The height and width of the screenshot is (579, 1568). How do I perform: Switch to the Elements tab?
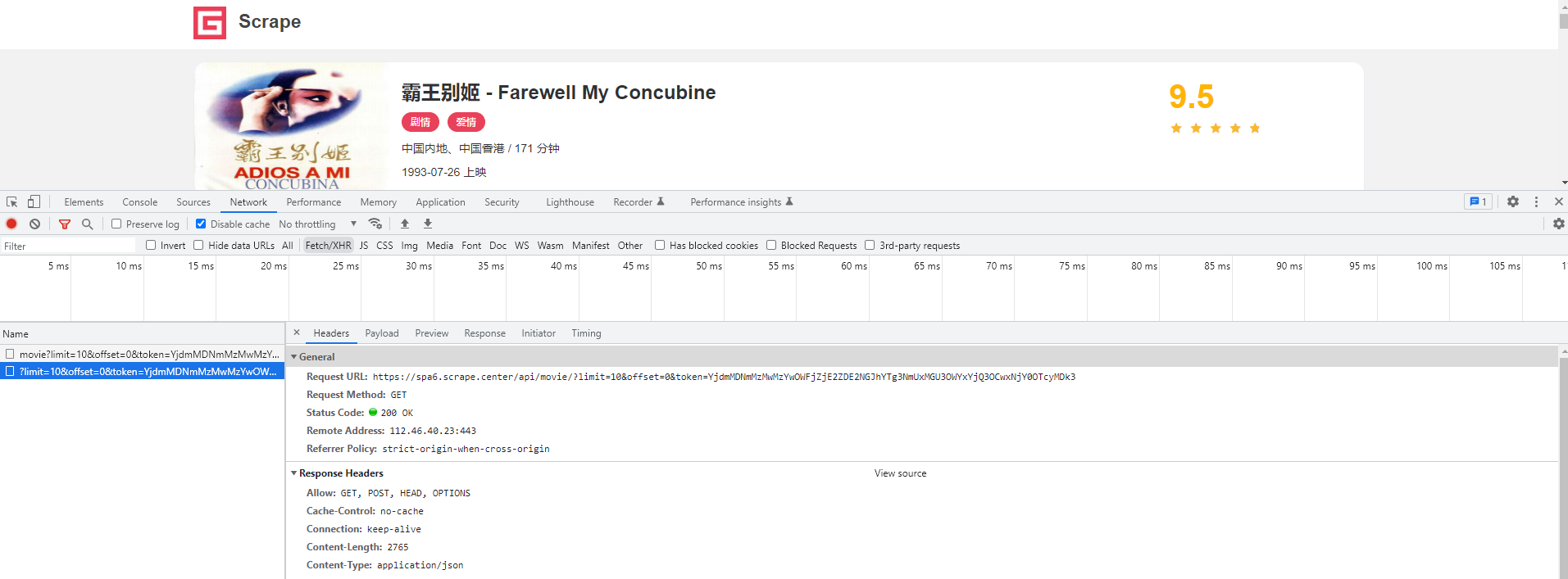coord(84,202)
